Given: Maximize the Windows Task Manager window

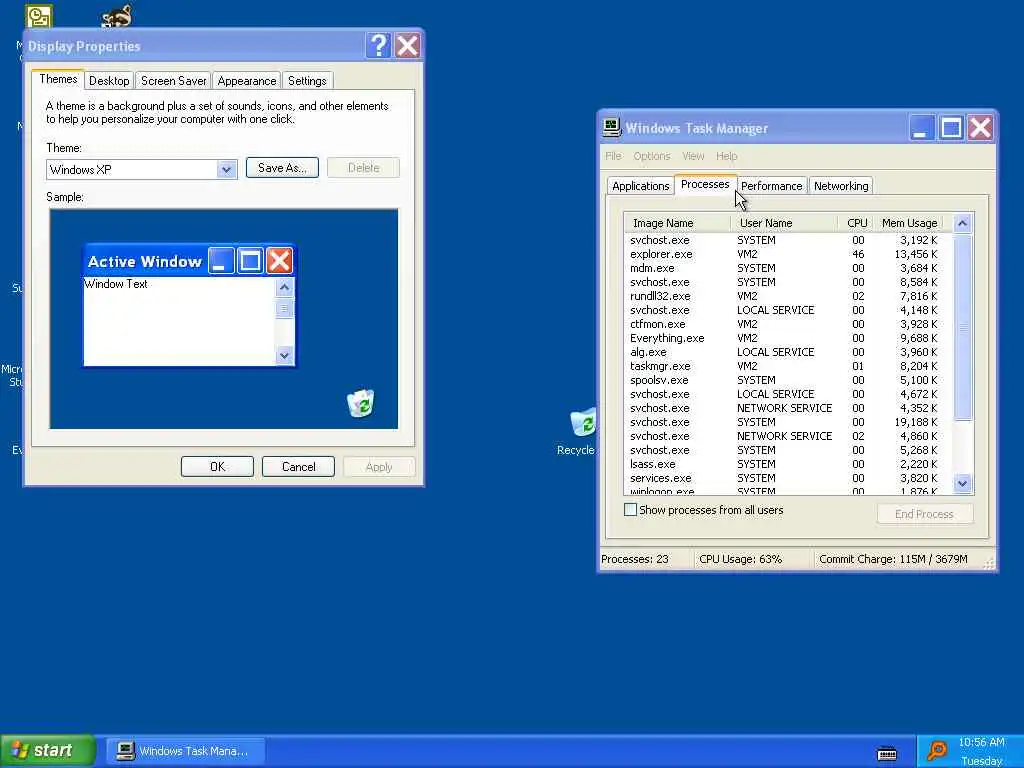Looking at the screenshot, I should 951,128.
